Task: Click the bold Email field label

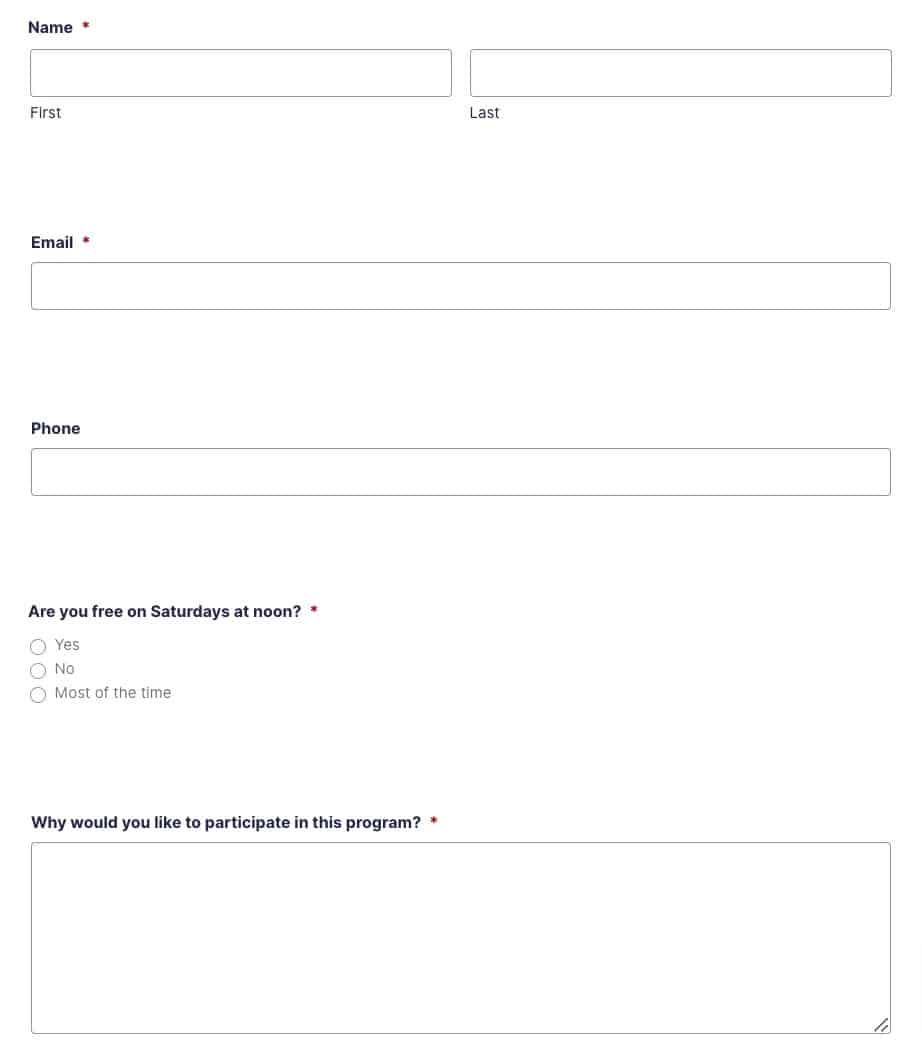Action: 52,242
